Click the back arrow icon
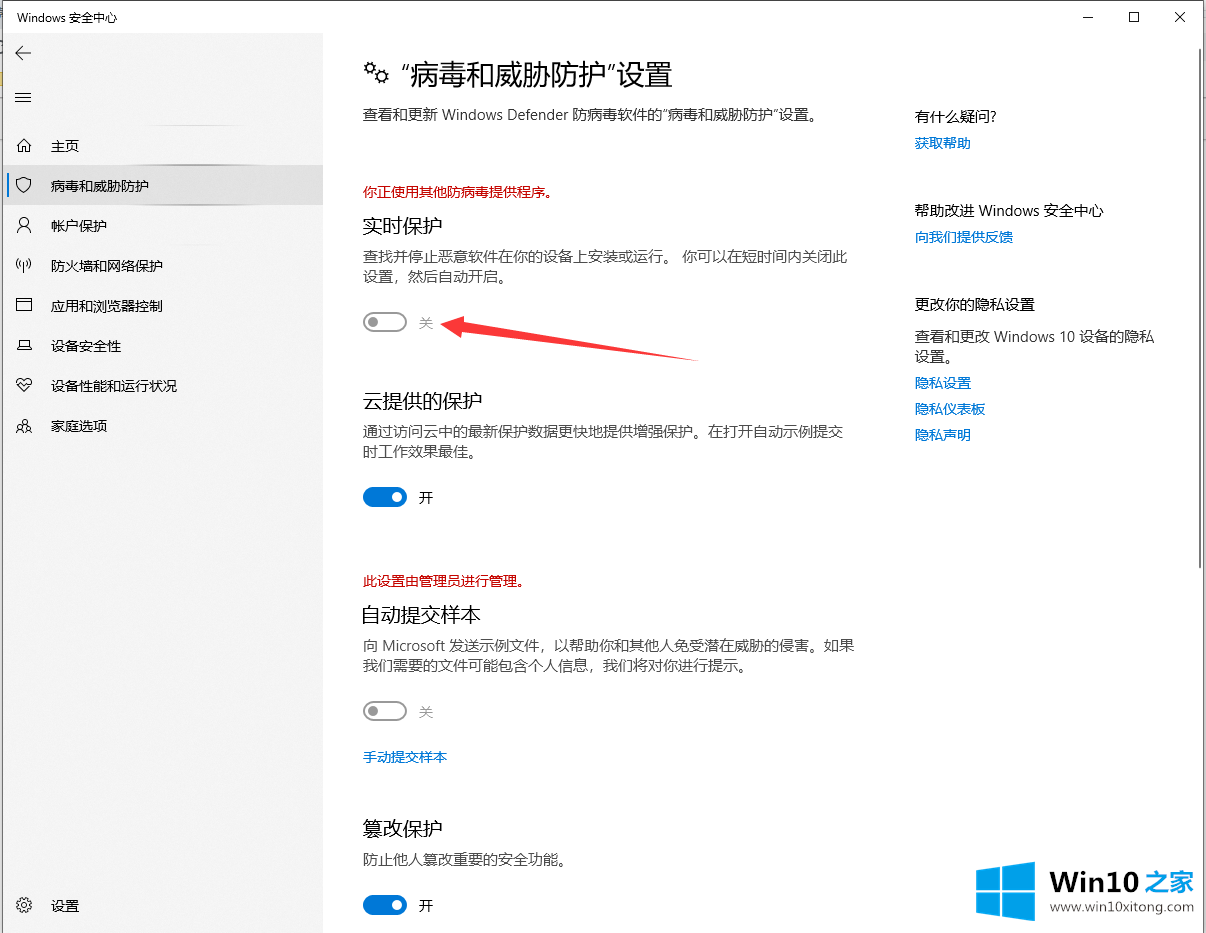The image size is (1206, 933). click(x=23, y=53)
